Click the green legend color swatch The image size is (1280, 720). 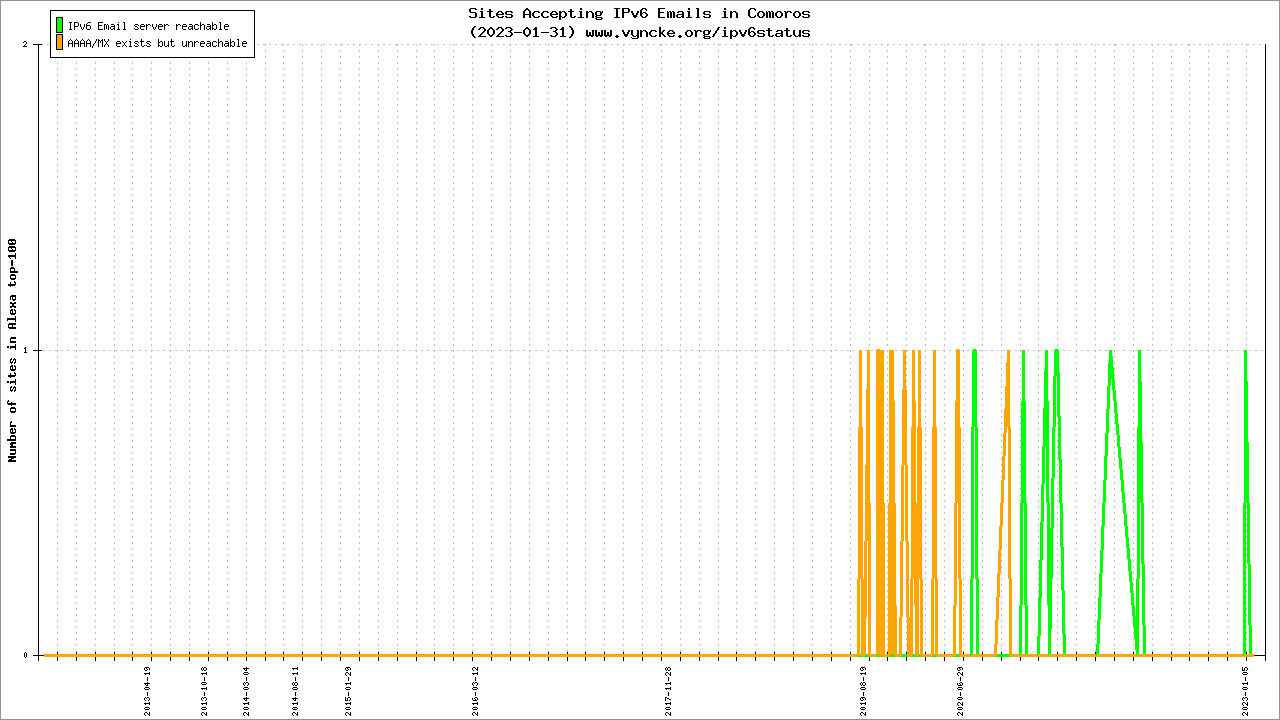[x=60, y=26]
